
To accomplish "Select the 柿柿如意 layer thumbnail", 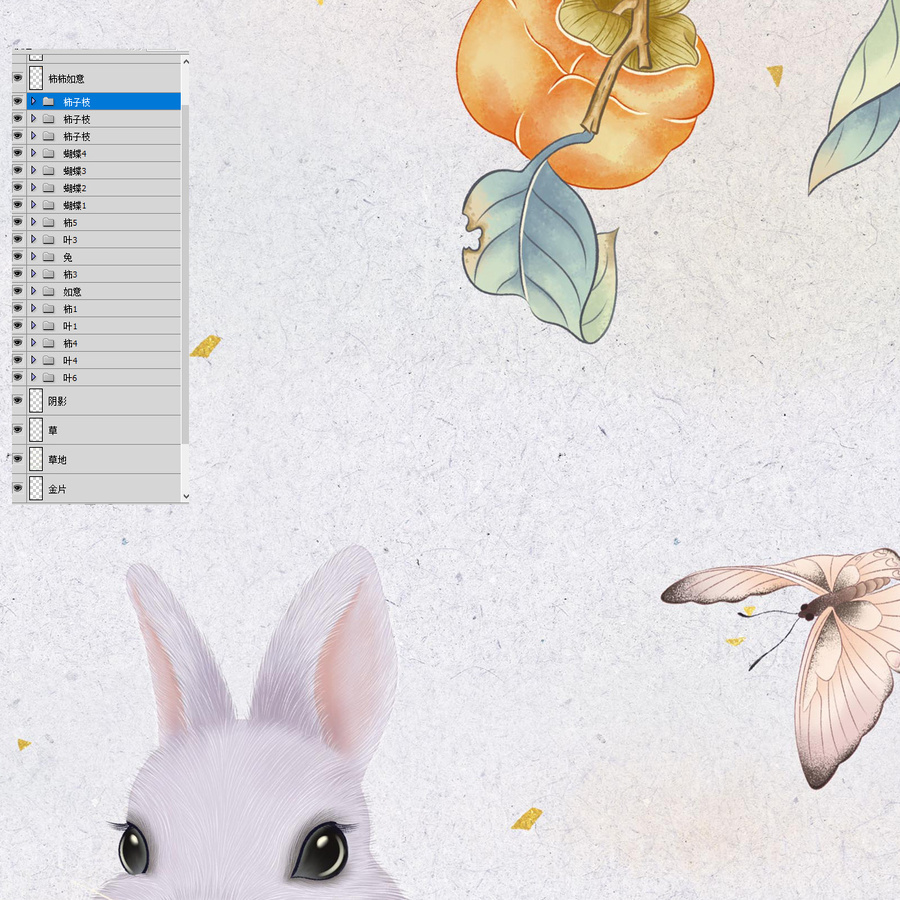I will pos(36,78).
